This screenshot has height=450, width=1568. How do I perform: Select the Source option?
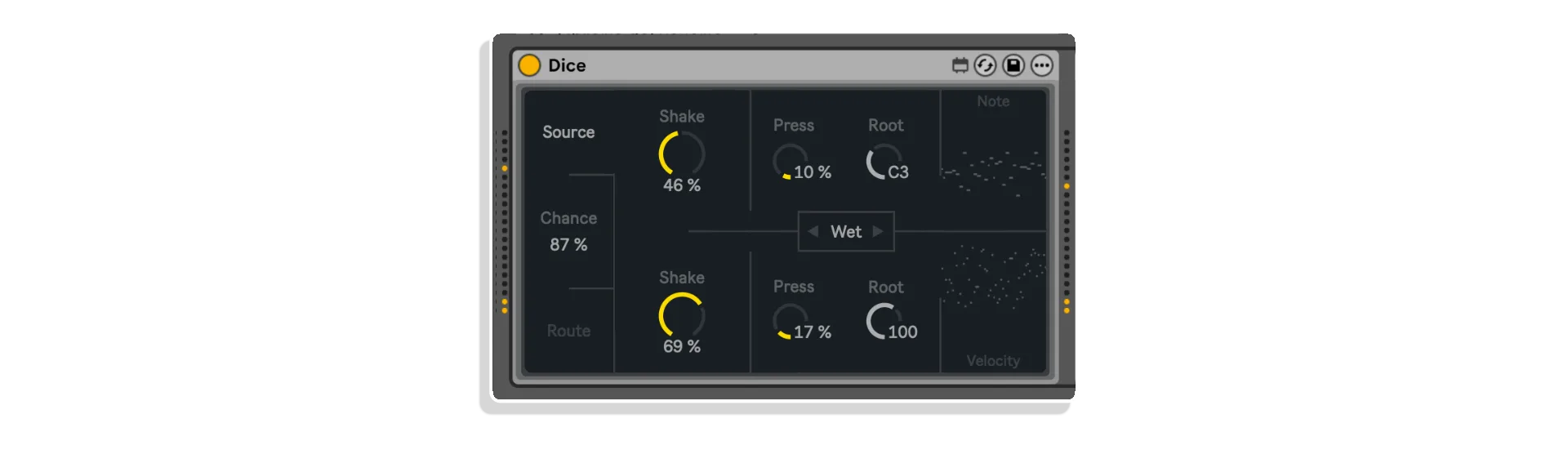568,132
